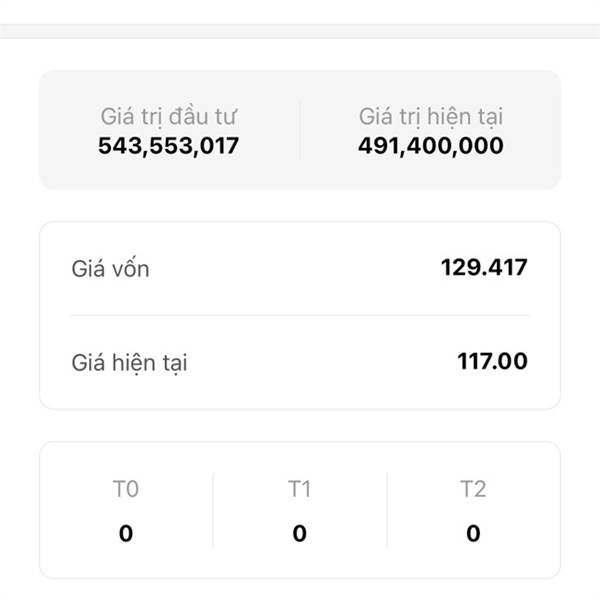
Task: Tap the Giá trị đầu tư label
Action: pos(169,117)
